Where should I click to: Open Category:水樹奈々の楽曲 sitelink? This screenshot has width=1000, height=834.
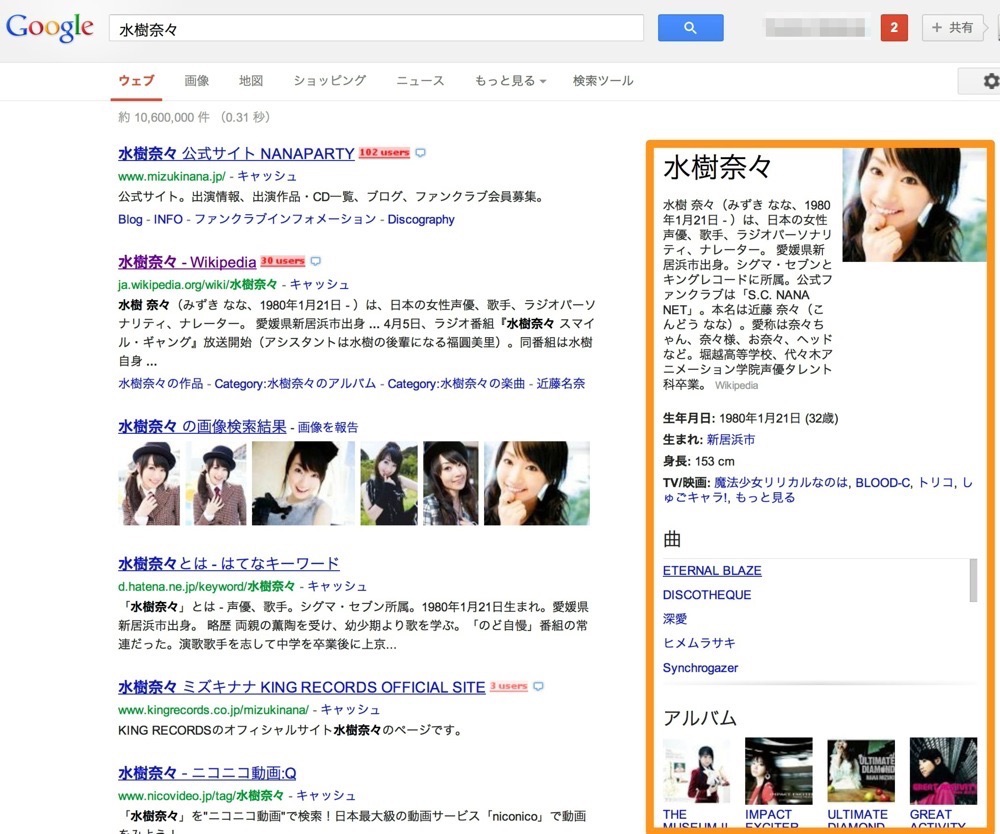pyautogui.click(x=456, y=384)
